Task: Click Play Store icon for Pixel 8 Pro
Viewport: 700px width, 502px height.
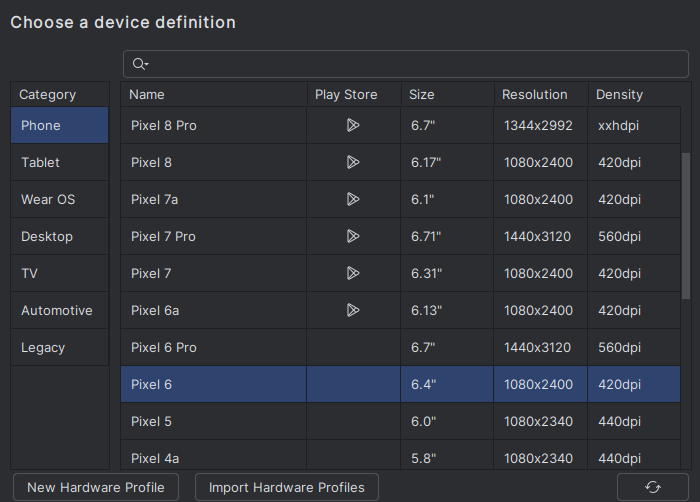Action: [x=352, y=125]
